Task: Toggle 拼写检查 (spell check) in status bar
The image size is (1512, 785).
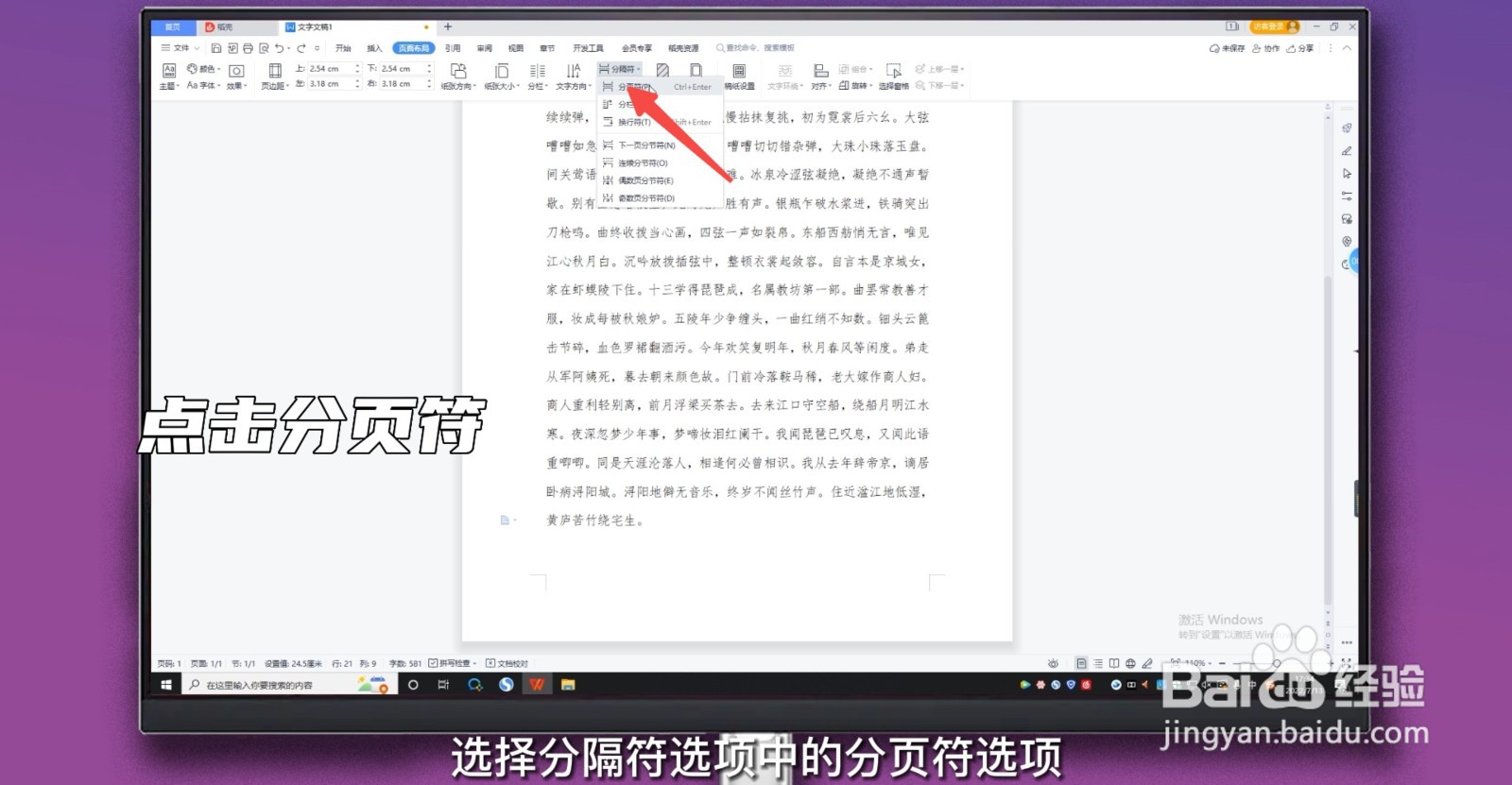Action: pos(452,663)
